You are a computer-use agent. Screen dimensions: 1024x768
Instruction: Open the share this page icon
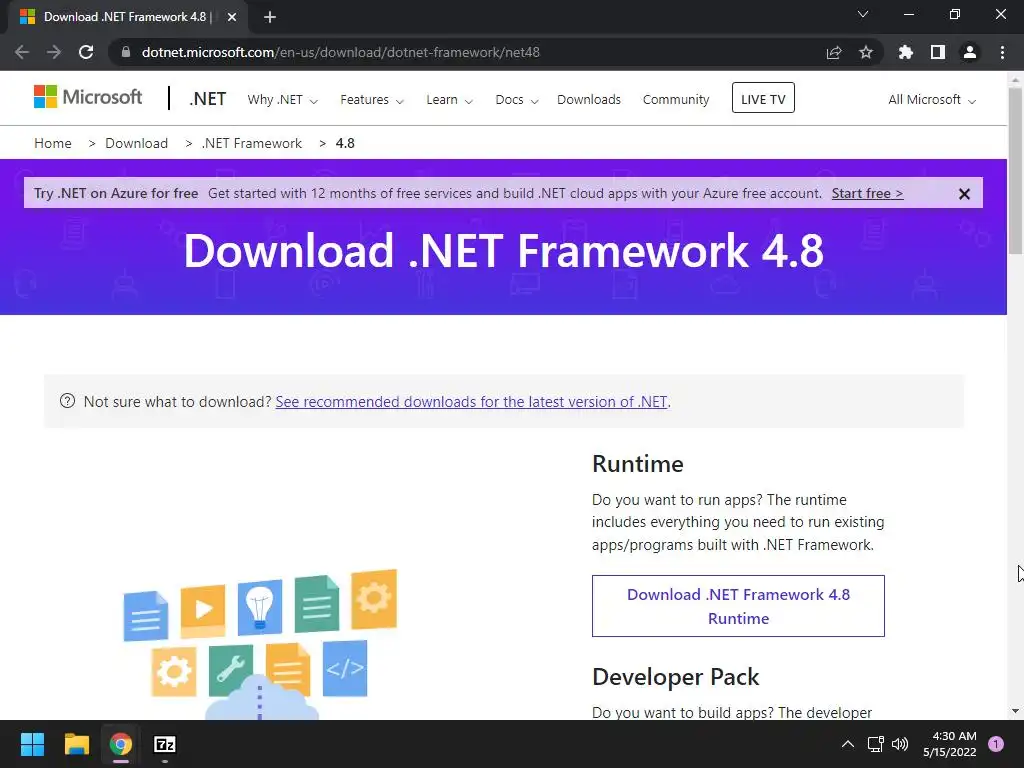(834, 52)
